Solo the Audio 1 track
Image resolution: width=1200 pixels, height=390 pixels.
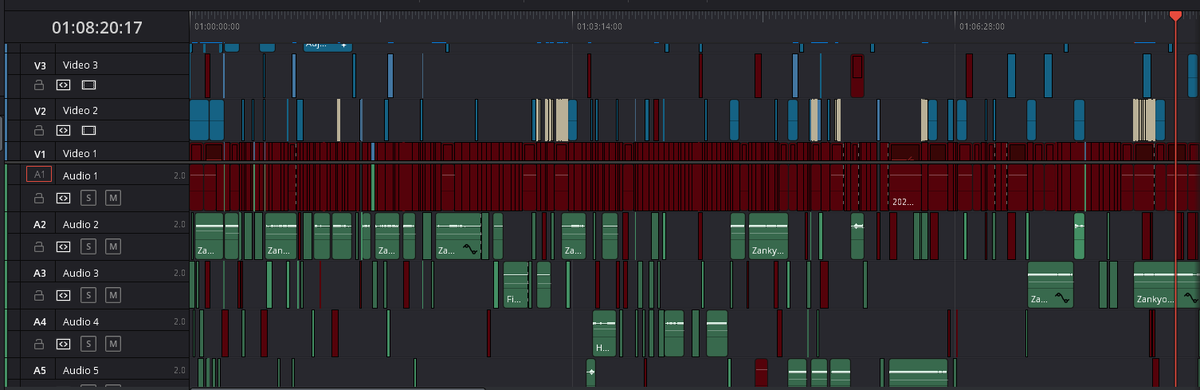click(89, 197)
